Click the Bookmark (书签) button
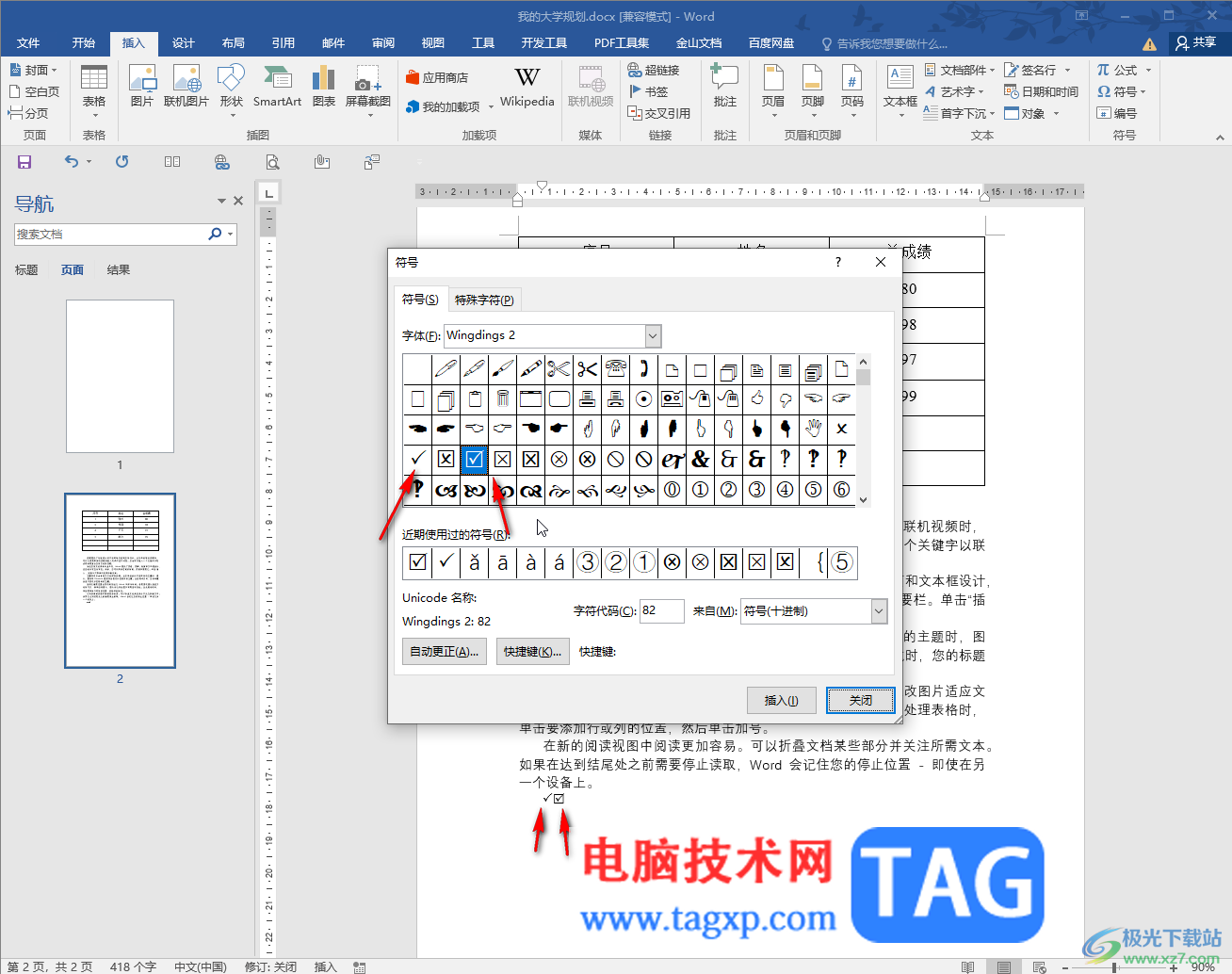 (648, 91)
